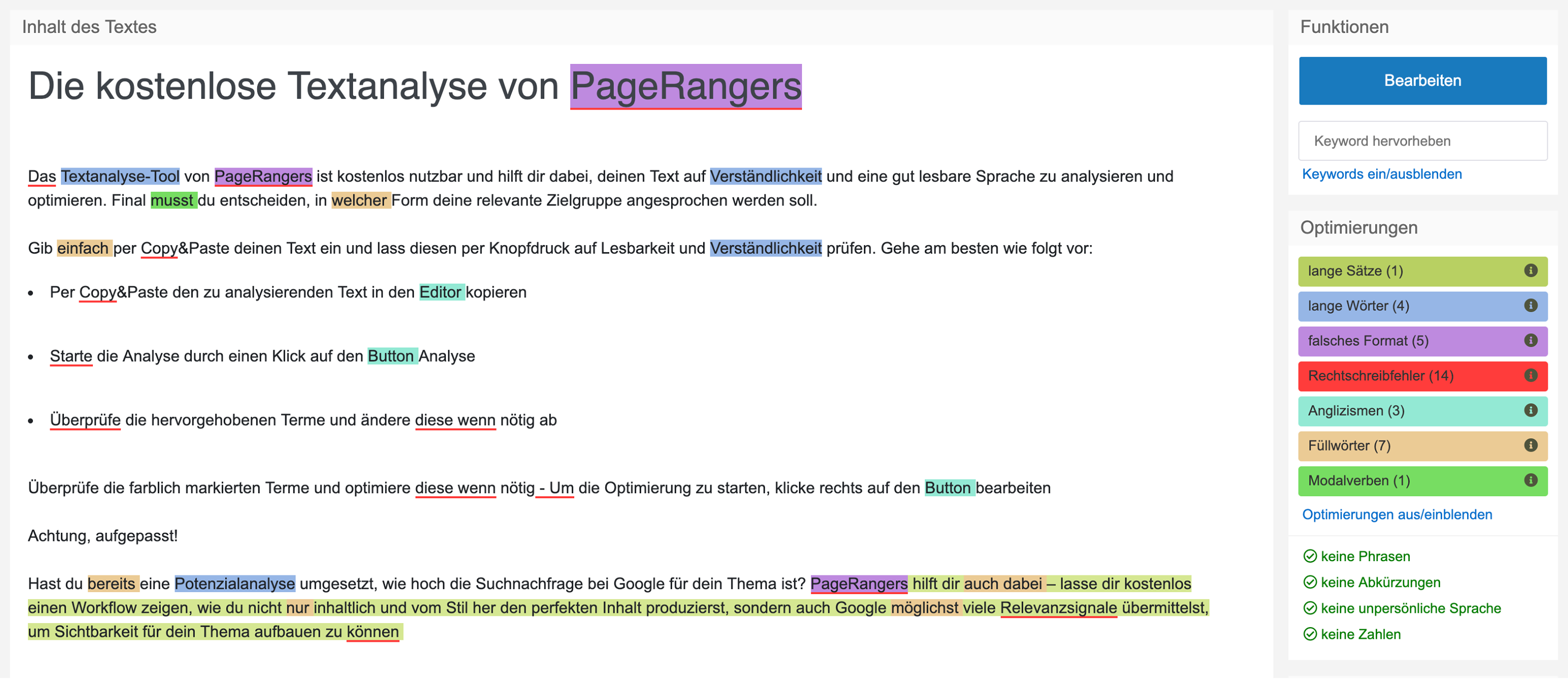The height and width of the screenshot is (688, 1568).
Task: Click the underlined word Das in first paragraph
Action: click(42, 176)
